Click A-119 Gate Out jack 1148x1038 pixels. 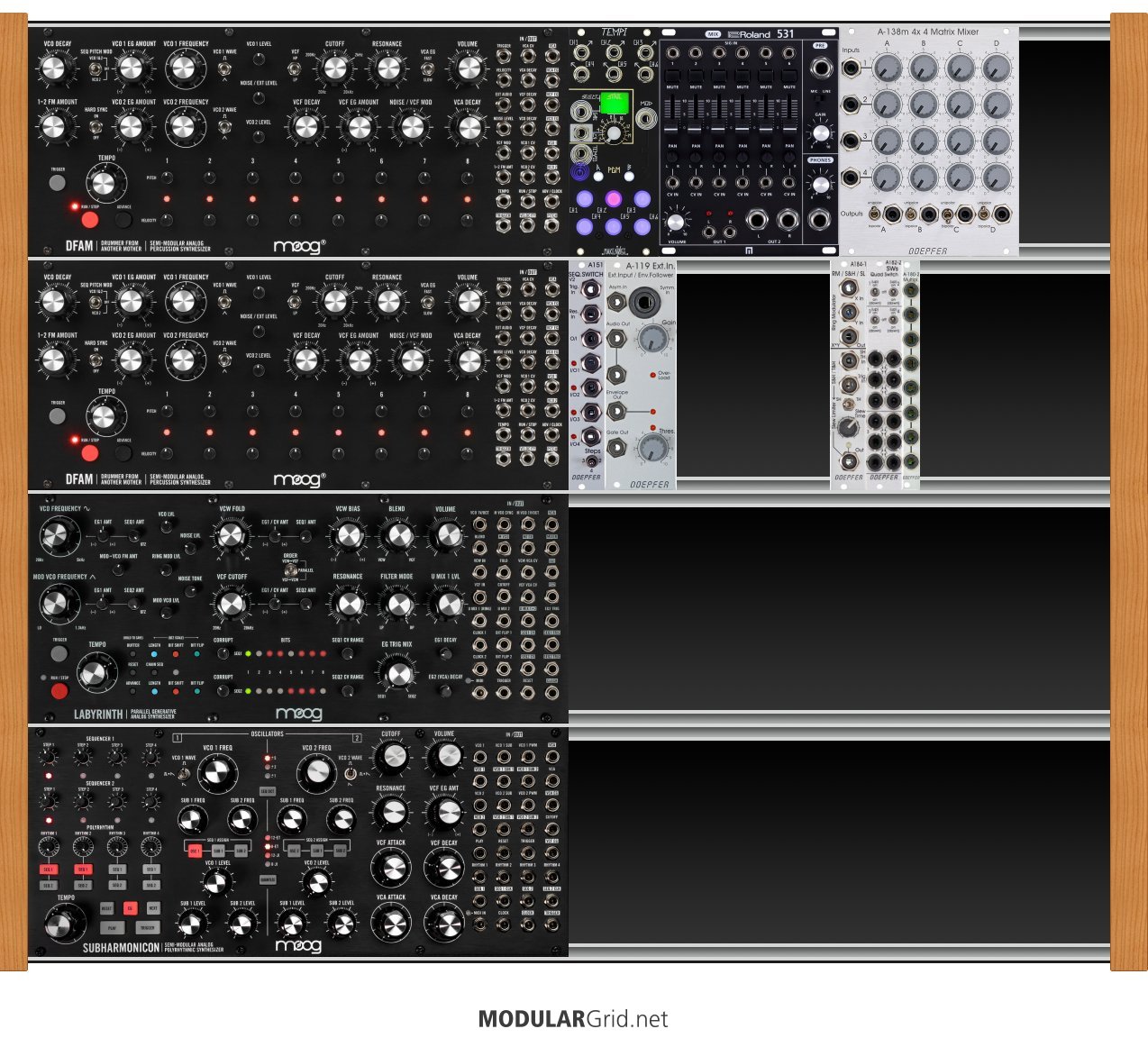click(x=616, y=448)
